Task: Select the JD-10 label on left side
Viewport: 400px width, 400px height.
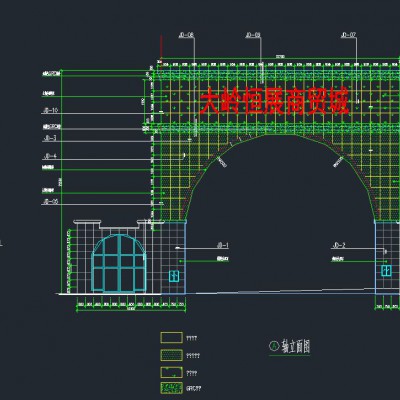Action: click(x=51, y=110)
